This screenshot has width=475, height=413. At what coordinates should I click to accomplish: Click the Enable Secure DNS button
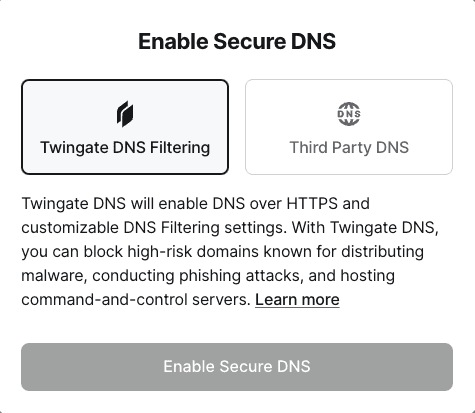[237, 367]
